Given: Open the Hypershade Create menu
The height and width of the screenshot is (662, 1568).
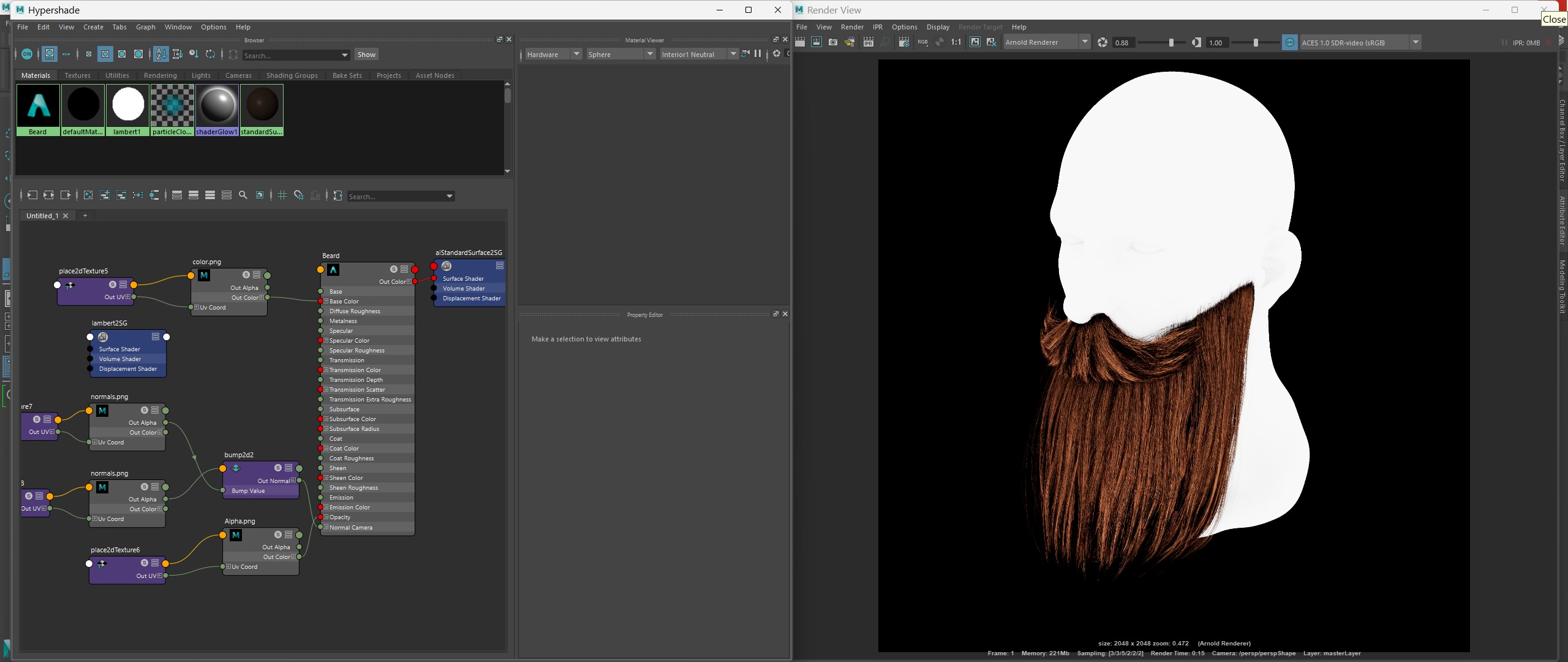Looking at the screenshot, I should [93, 27].
